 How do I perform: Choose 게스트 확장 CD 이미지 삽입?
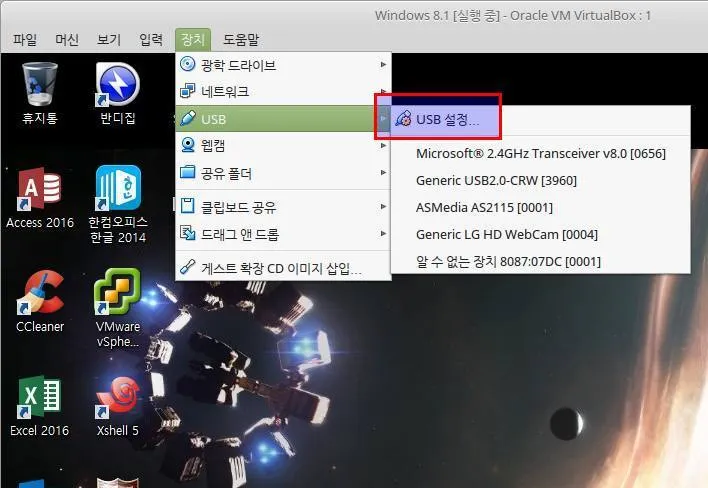pyautogui.click(x=283, y=268)
